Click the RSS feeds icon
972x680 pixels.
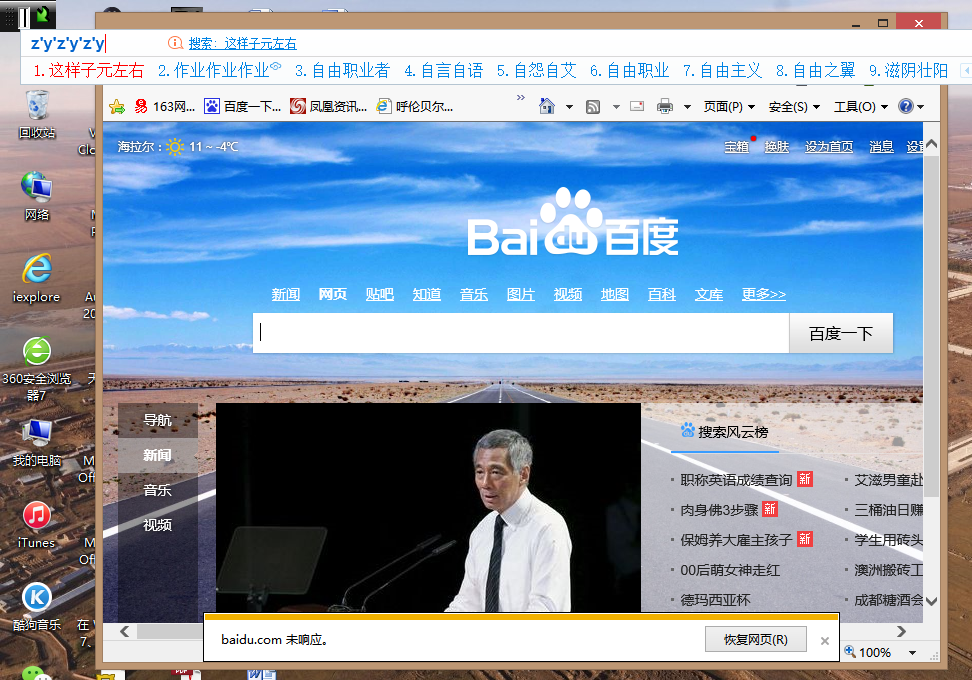click(x=593, y=107)
